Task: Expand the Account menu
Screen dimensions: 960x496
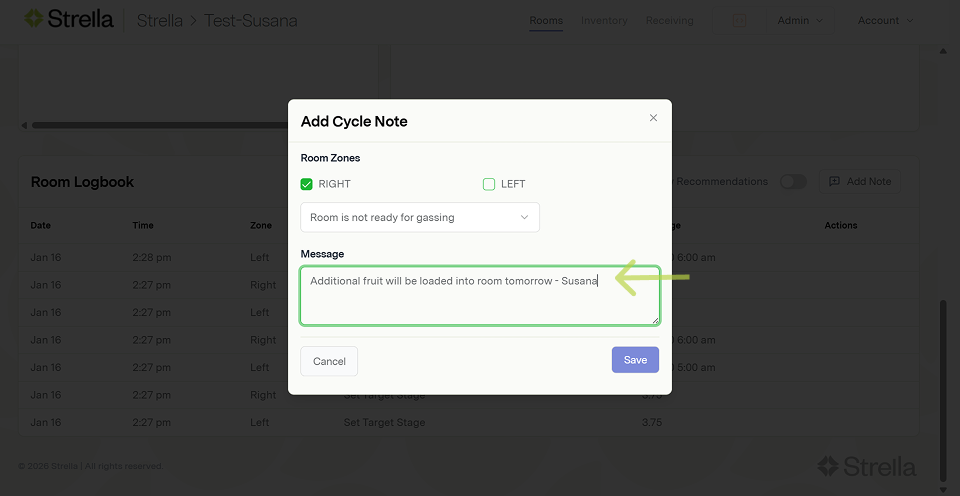Action: click(x=885, y=20)
